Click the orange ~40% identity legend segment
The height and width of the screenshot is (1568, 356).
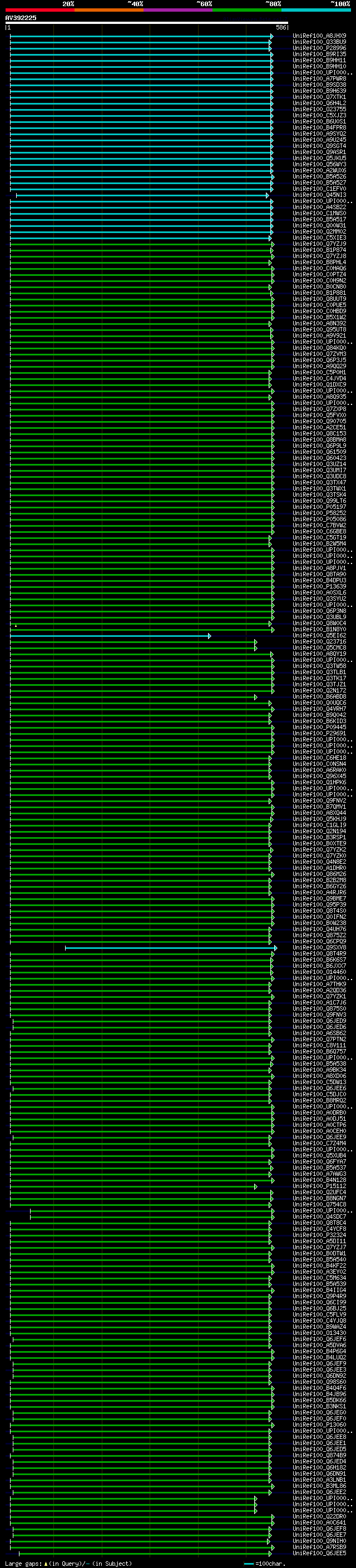(110, 10)
